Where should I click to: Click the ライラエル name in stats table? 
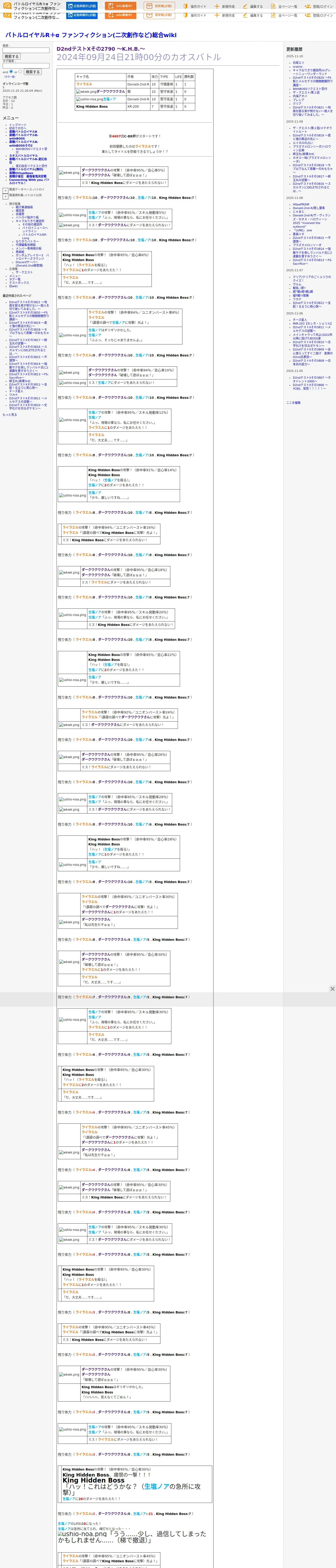pyautogui.click(x=84, y=85)
